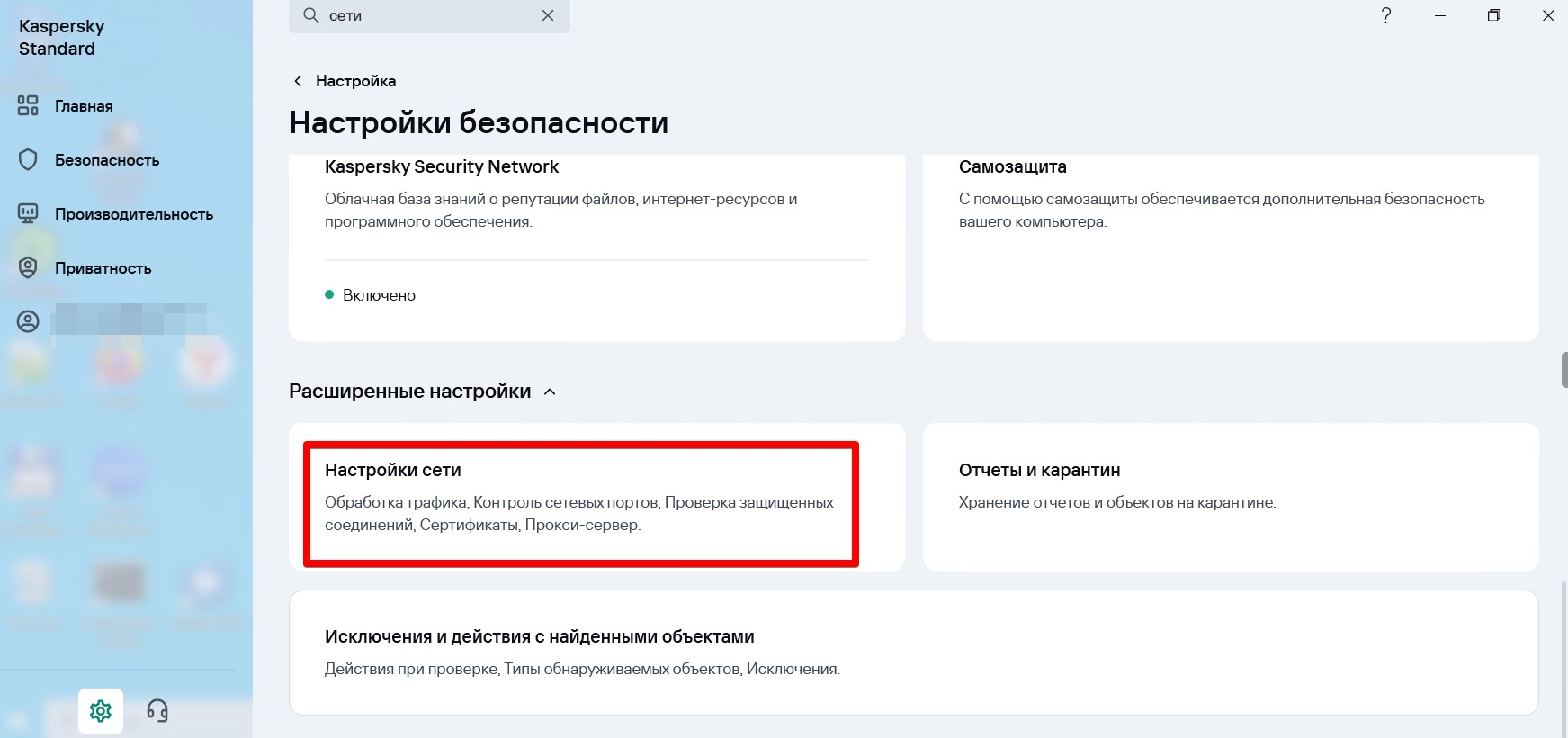Open Исключения и действия с найденными объектами
This screenshot has height=738, width=1568.
point(914,652)
